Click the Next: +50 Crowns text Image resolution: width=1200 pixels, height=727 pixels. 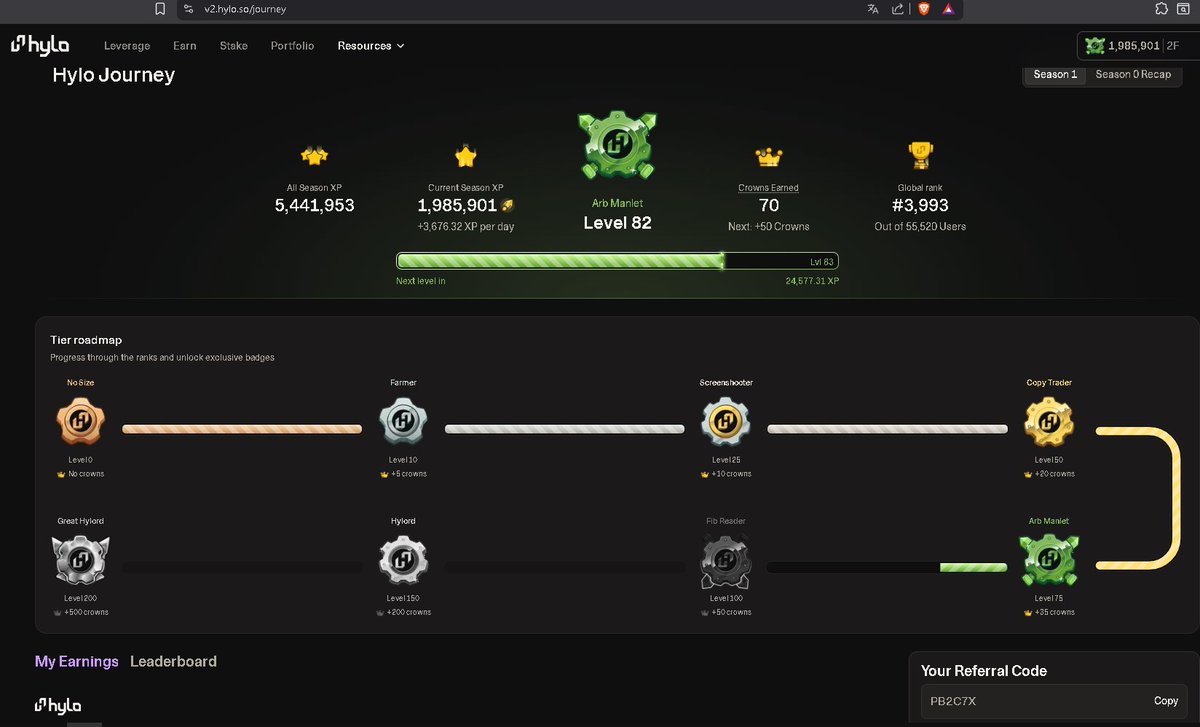pyautogui.click(x=768, y=227)
